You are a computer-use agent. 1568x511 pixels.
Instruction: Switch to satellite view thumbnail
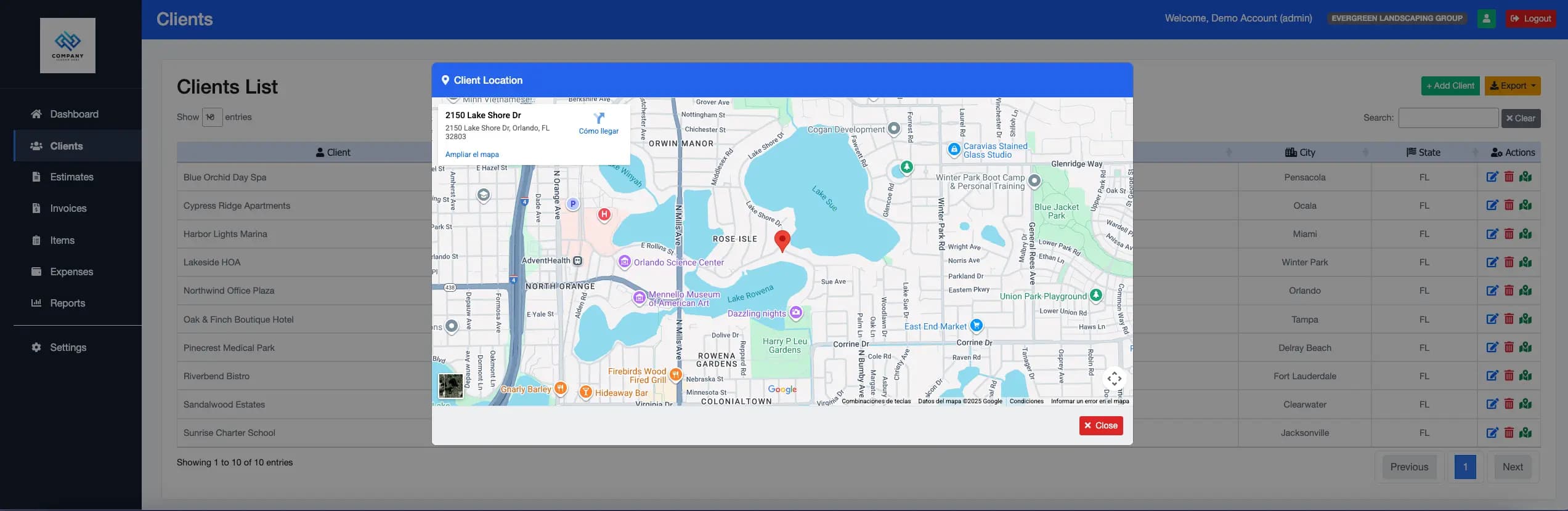450,386
